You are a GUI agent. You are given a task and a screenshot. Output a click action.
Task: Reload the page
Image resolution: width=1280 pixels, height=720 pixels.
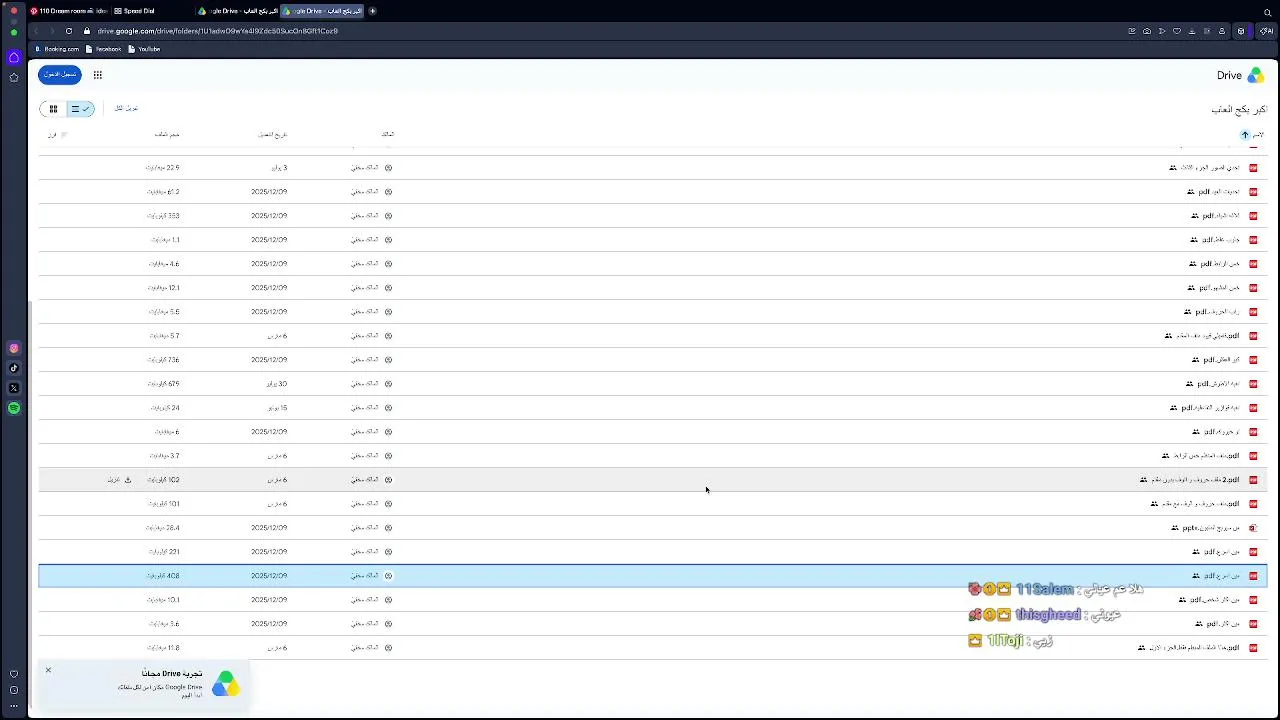coord(68,31)
